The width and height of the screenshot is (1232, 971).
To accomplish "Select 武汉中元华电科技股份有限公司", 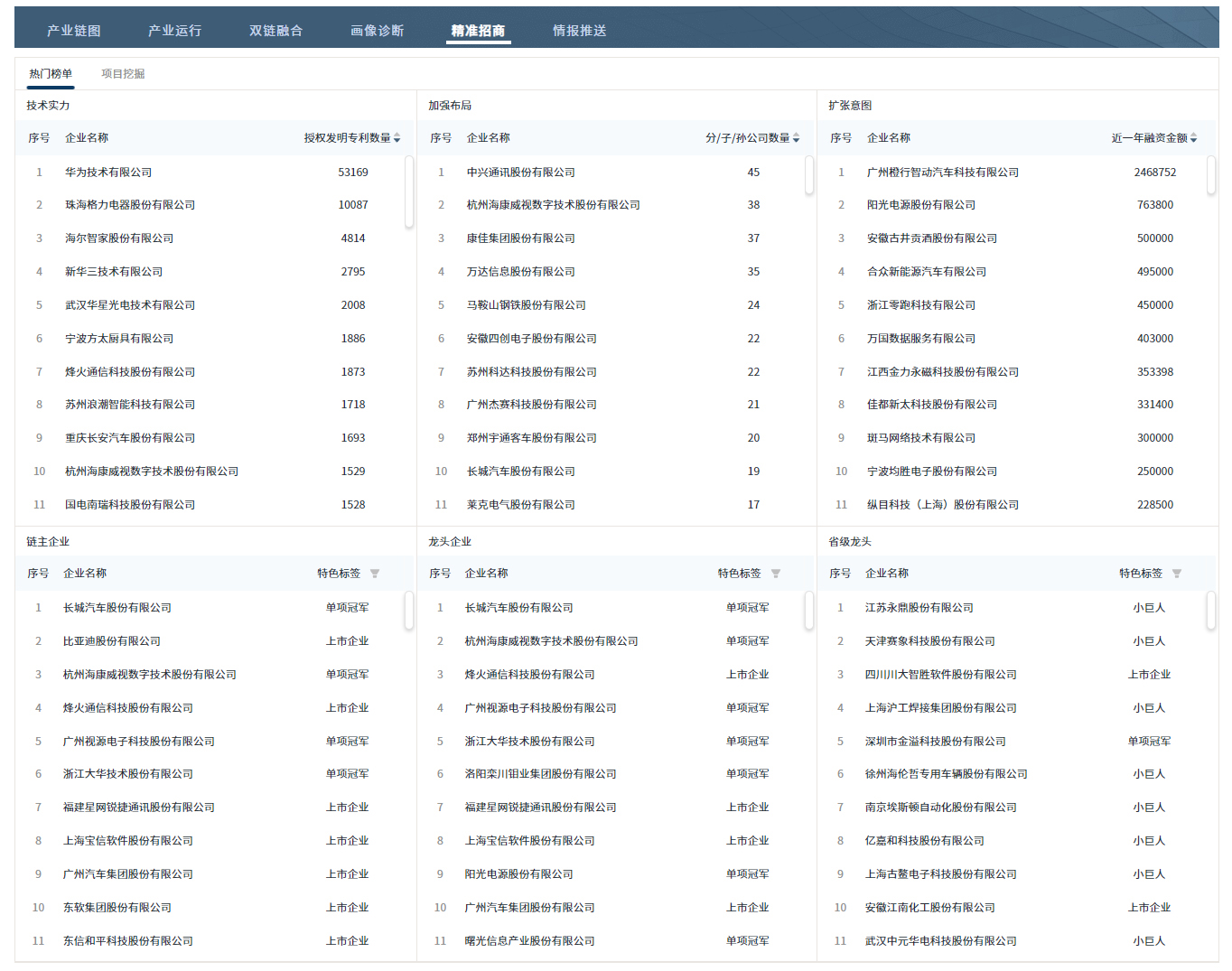I will pyautogui.click(x=941, y=941).
